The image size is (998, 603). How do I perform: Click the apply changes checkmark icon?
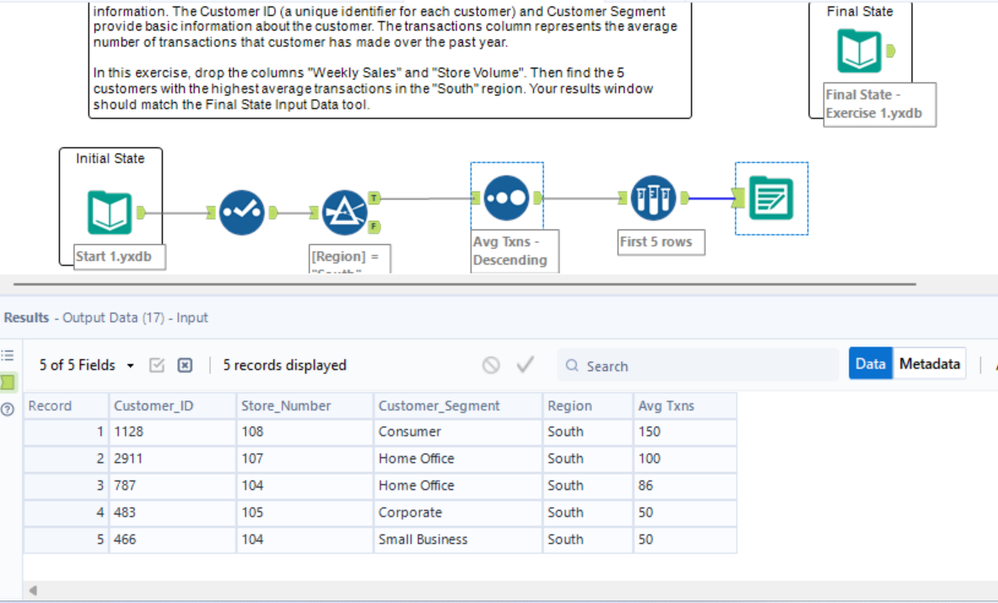(x=525, y=364)
